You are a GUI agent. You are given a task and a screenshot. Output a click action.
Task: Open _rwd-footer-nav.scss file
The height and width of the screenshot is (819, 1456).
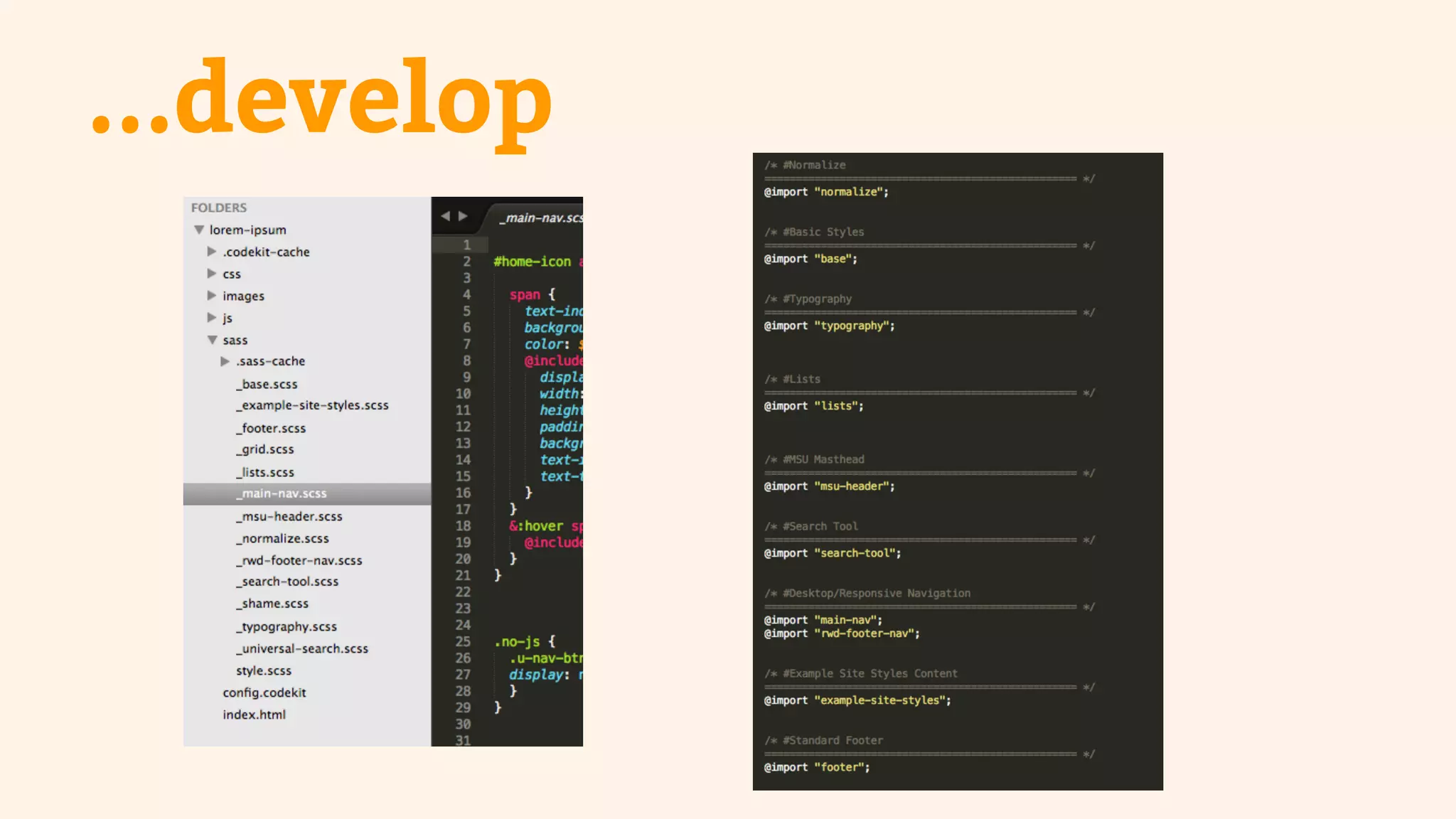[299, 560]
